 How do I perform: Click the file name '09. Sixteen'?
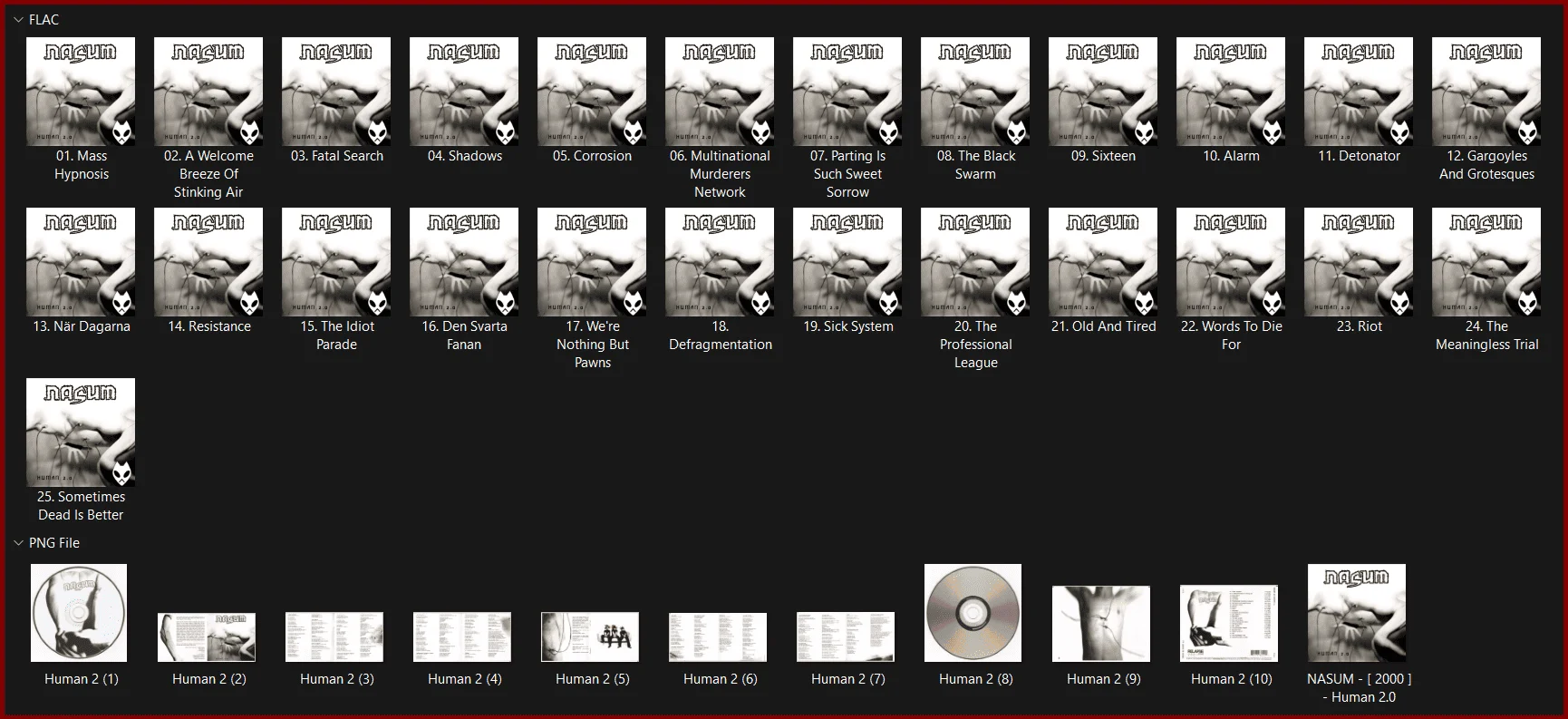[x=1103, y=156]
